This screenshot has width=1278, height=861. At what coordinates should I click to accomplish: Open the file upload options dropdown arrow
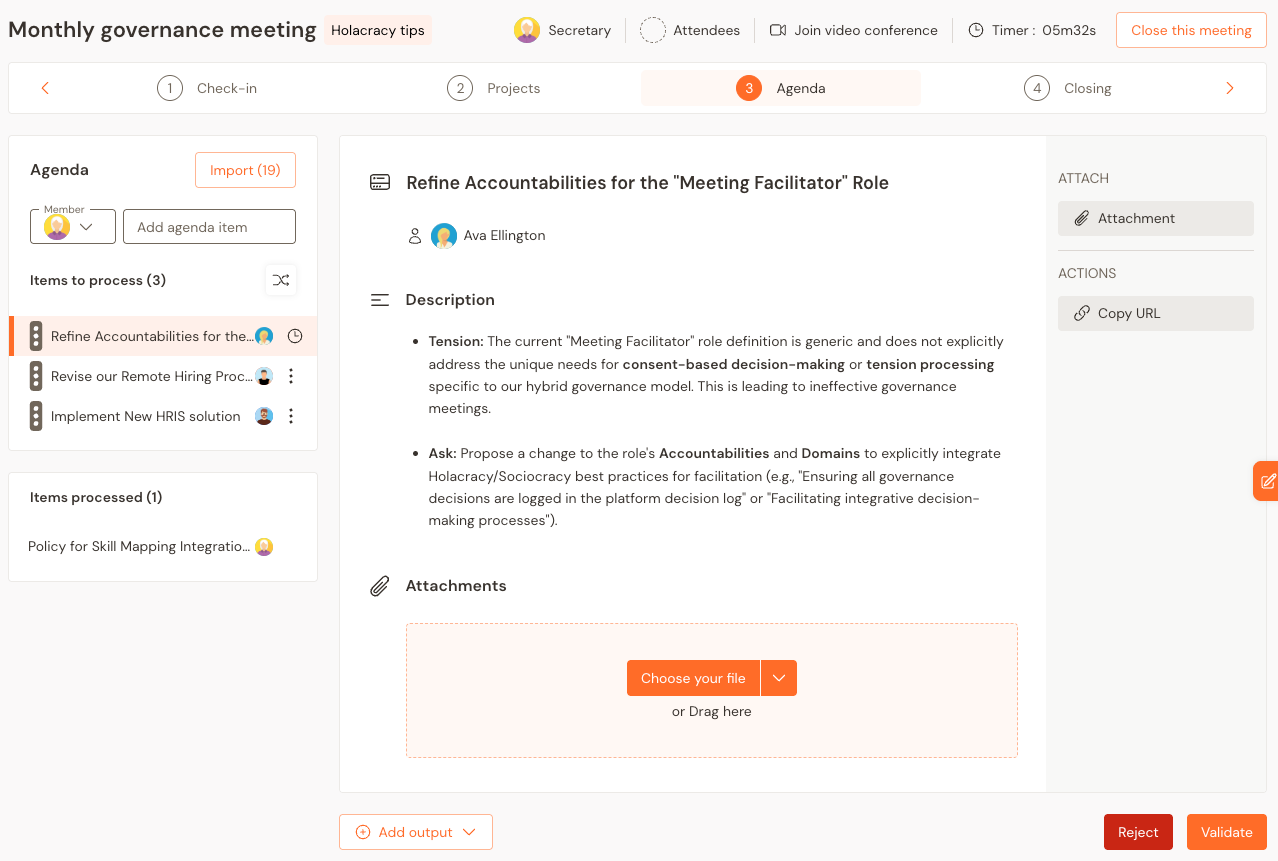click(779, 678)
